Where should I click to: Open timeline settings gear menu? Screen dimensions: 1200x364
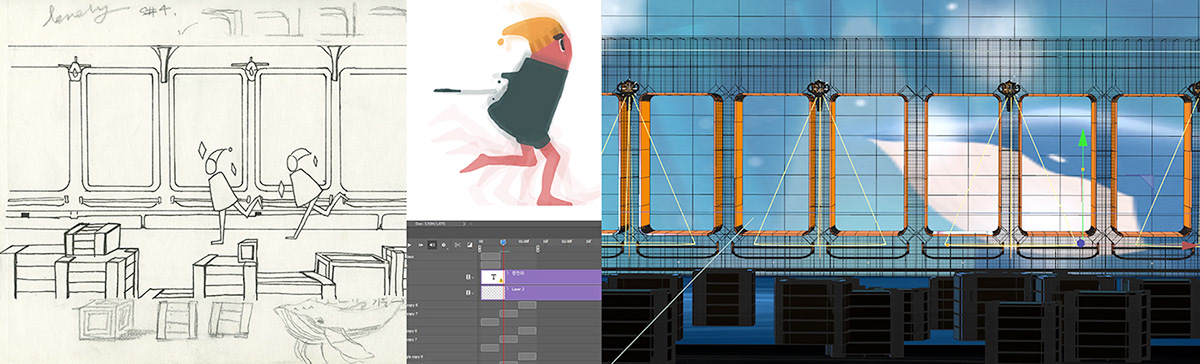[x=444, y=245]
